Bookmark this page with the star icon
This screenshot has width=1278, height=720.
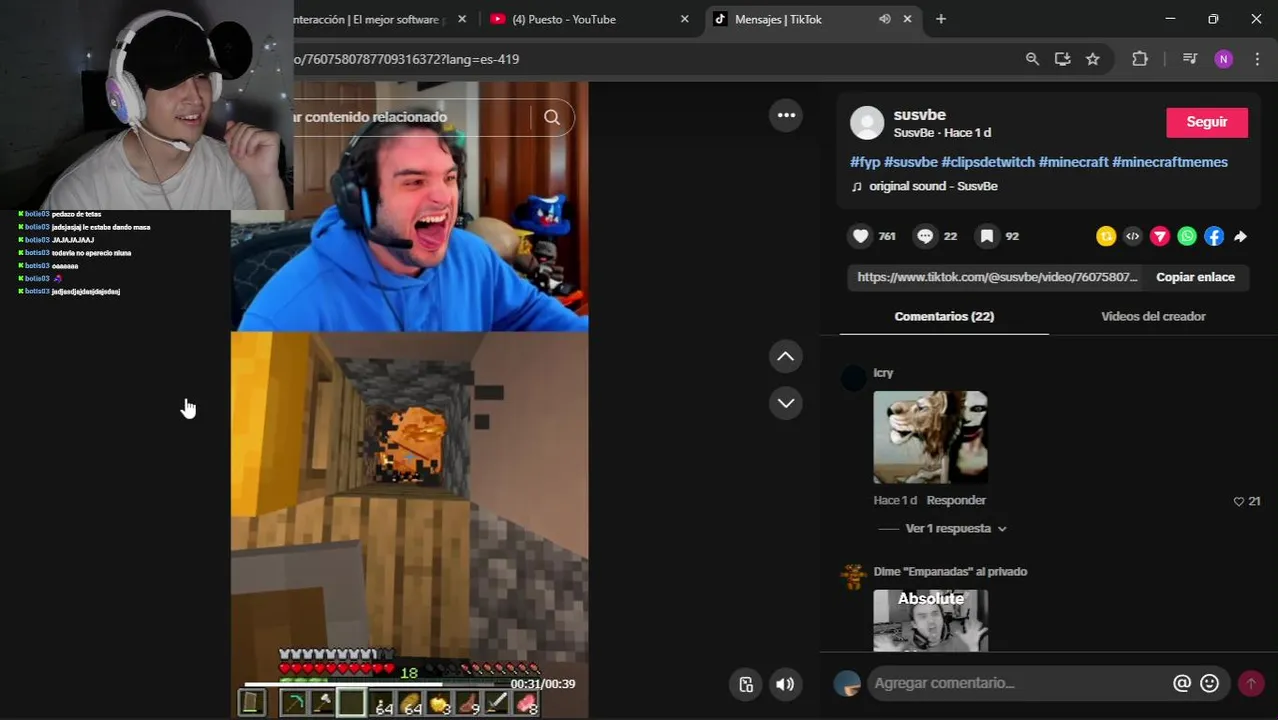1093,59
